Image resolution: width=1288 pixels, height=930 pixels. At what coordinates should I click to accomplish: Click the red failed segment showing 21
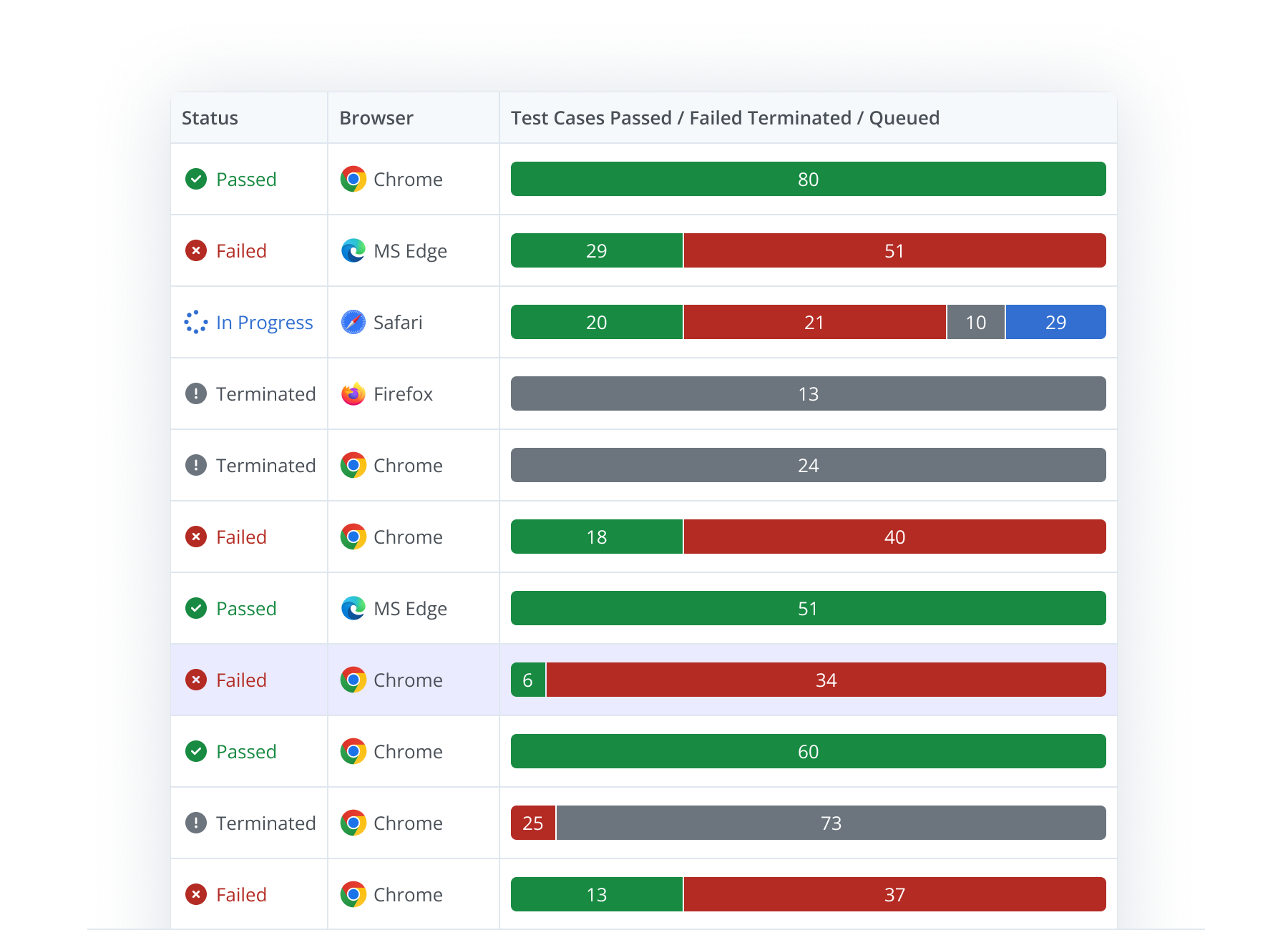[x=814, y=322]
